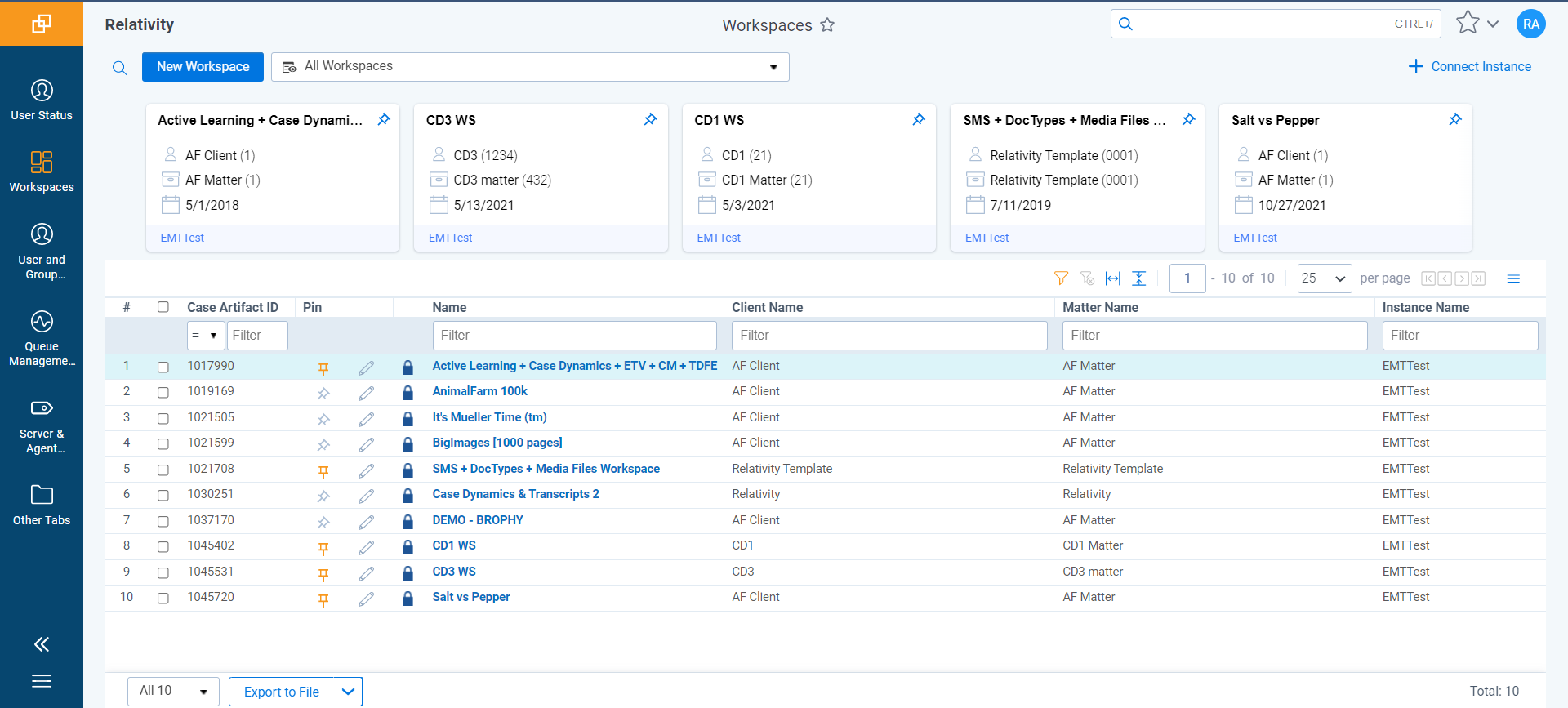The width and height of the screenshot is (1568, 708).
Task: Click the Instance Name filter field
Action: coord(1460,336)
